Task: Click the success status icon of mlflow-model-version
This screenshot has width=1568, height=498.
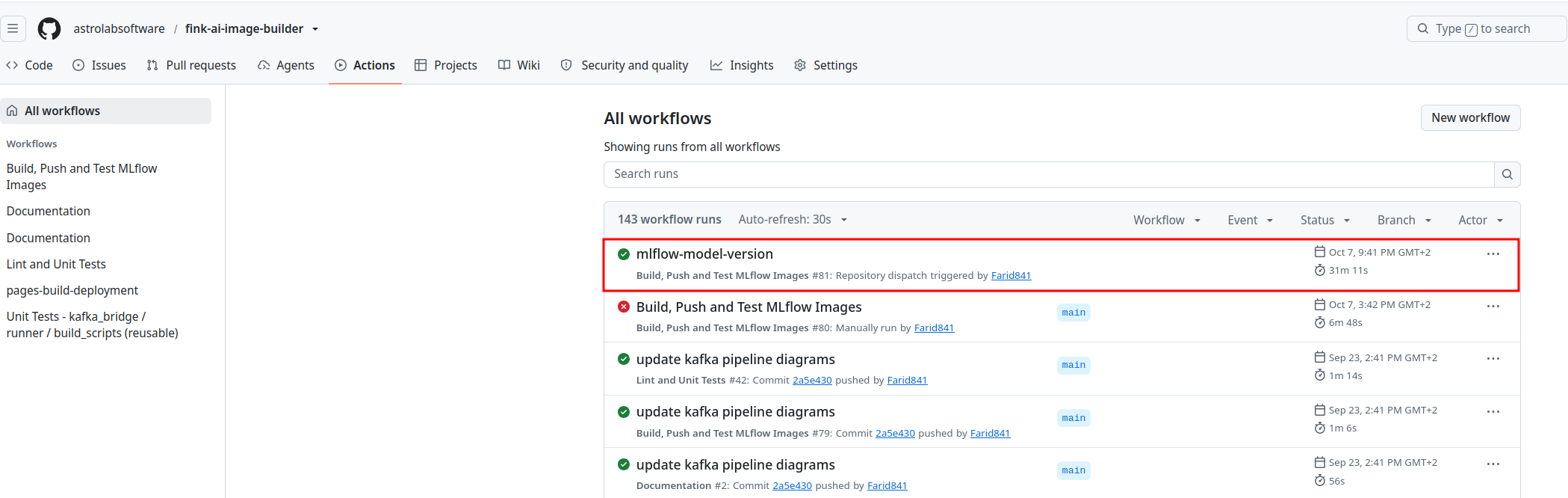Action: (624, 254)
